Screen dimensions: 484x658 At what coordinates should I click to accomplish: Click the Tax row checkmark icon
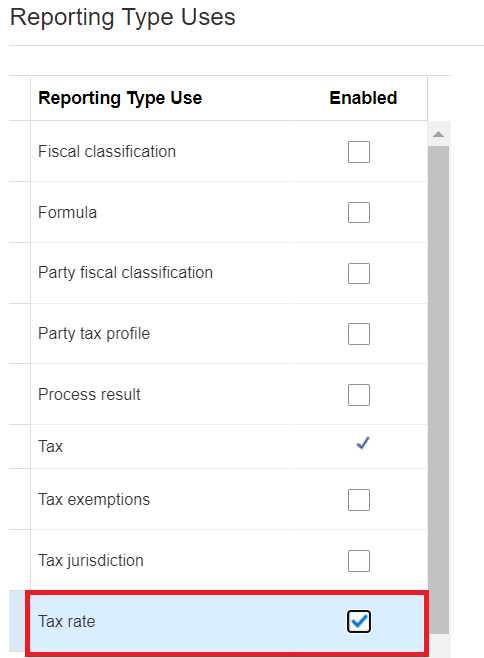[x=363, y=444]
